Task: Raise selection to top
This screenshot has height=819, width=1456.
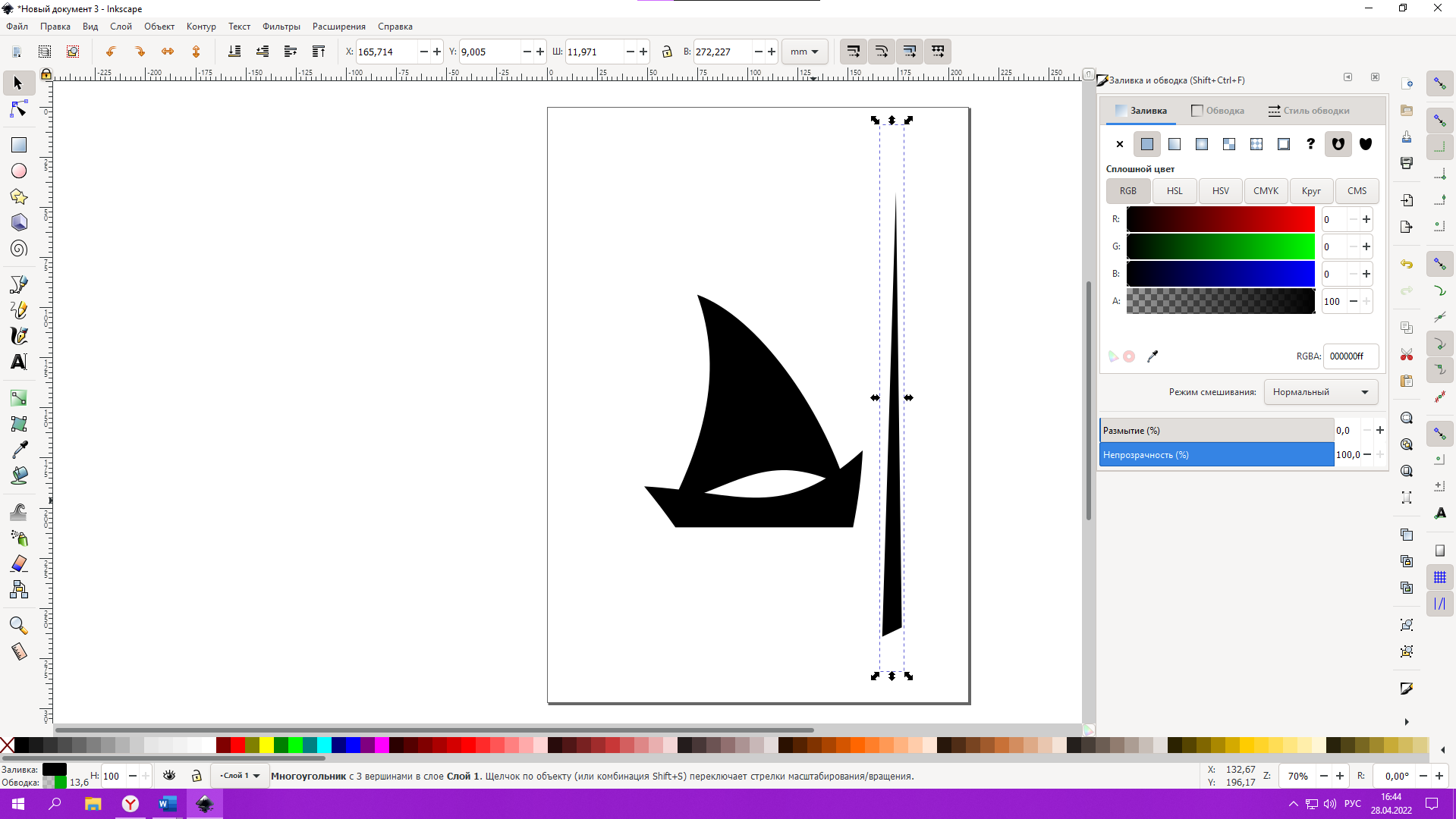Action: [319, 52]
